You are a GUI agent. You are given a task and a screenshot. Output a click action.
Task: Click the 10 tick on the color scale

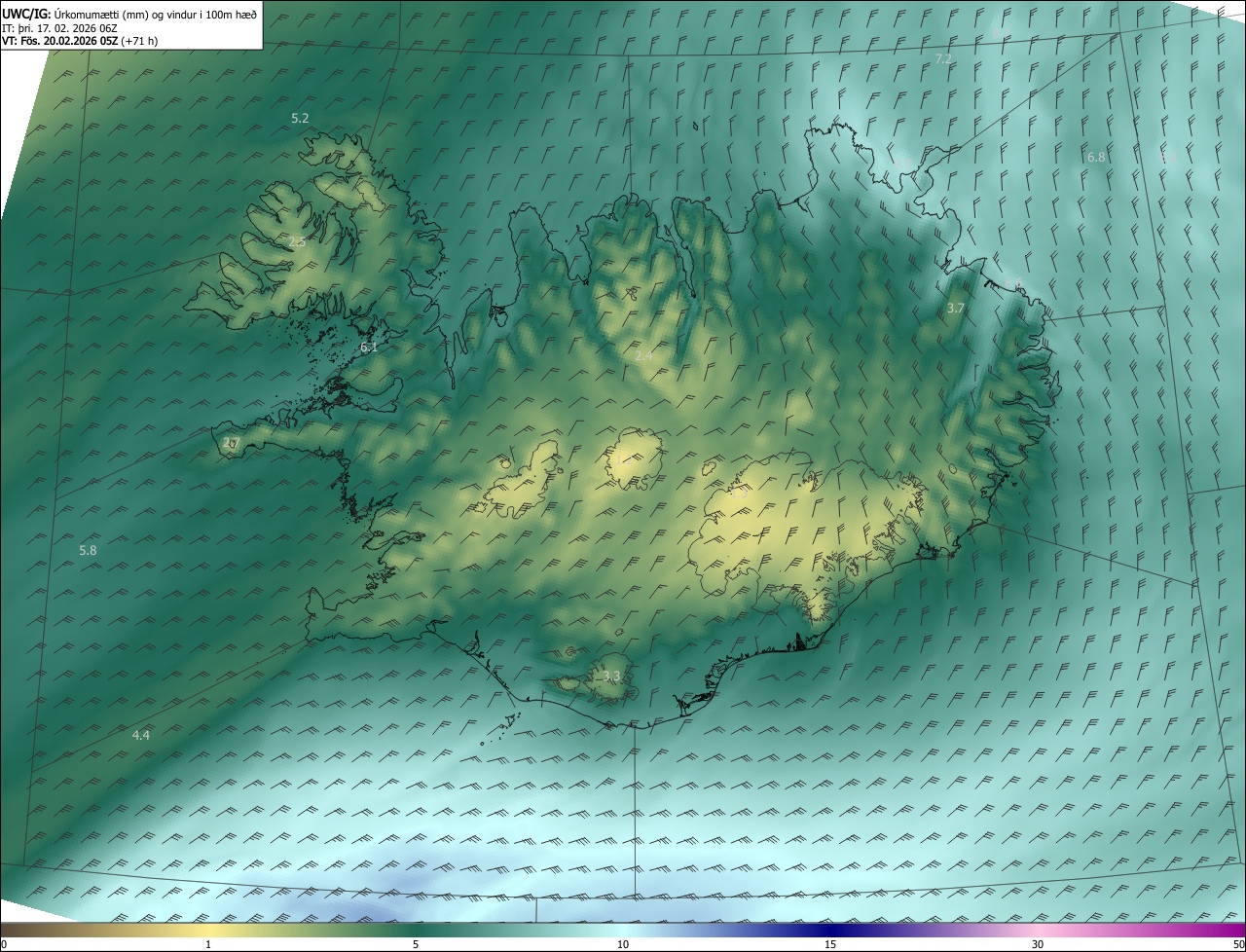623,945
